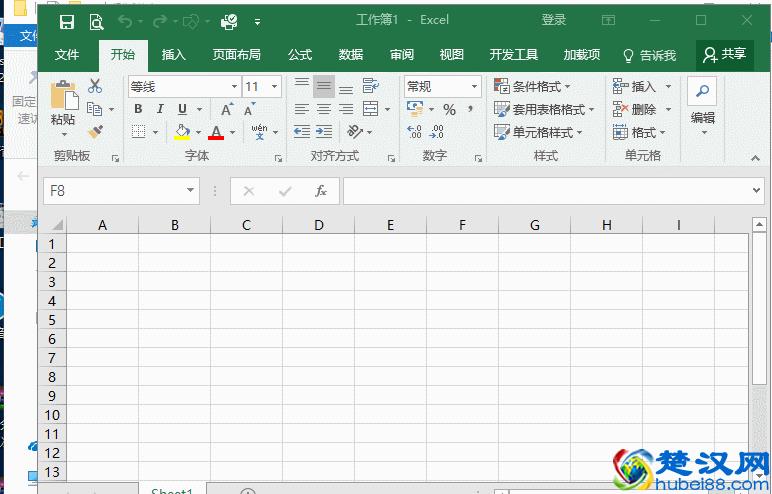Align text to the right
Viewport: 772px width, 494px height.
tap(346, 109)
